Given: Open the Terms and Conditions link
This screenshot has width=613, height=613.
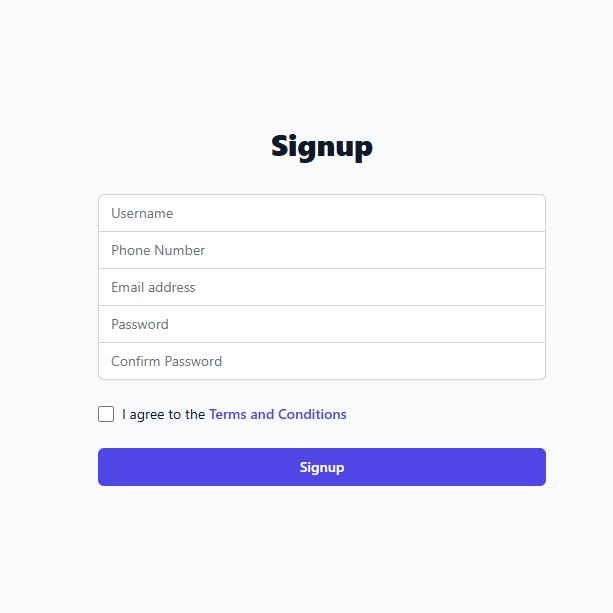Looking at the screenshot, I should tap(278, 414).
